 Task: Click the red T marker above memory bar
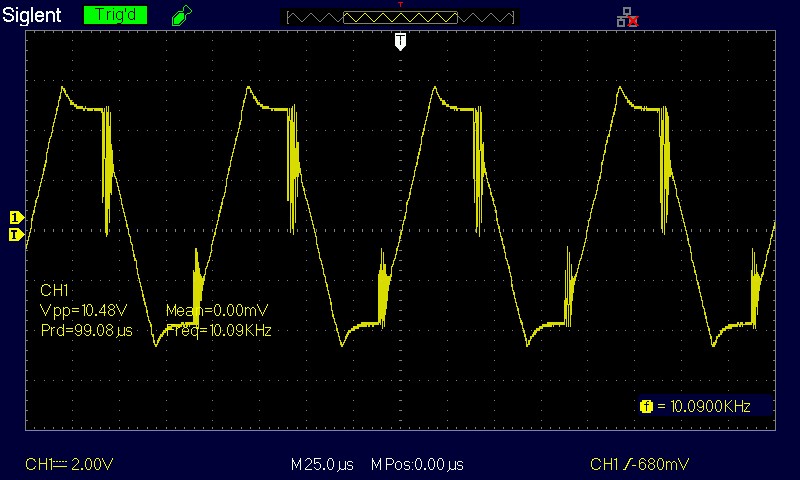point(400,5)
